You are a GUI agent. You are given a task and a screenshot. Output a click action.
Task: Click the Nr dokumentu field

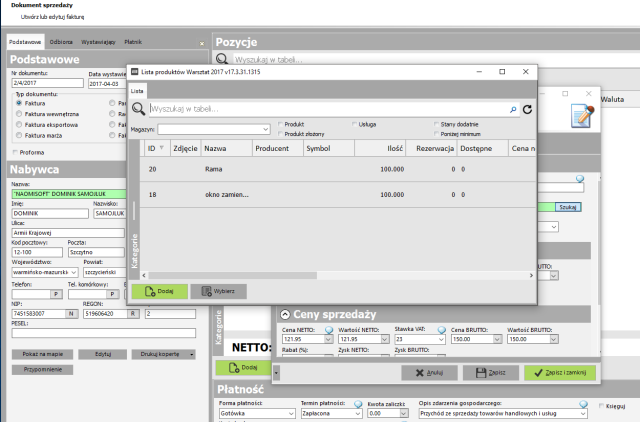[48, 83]
